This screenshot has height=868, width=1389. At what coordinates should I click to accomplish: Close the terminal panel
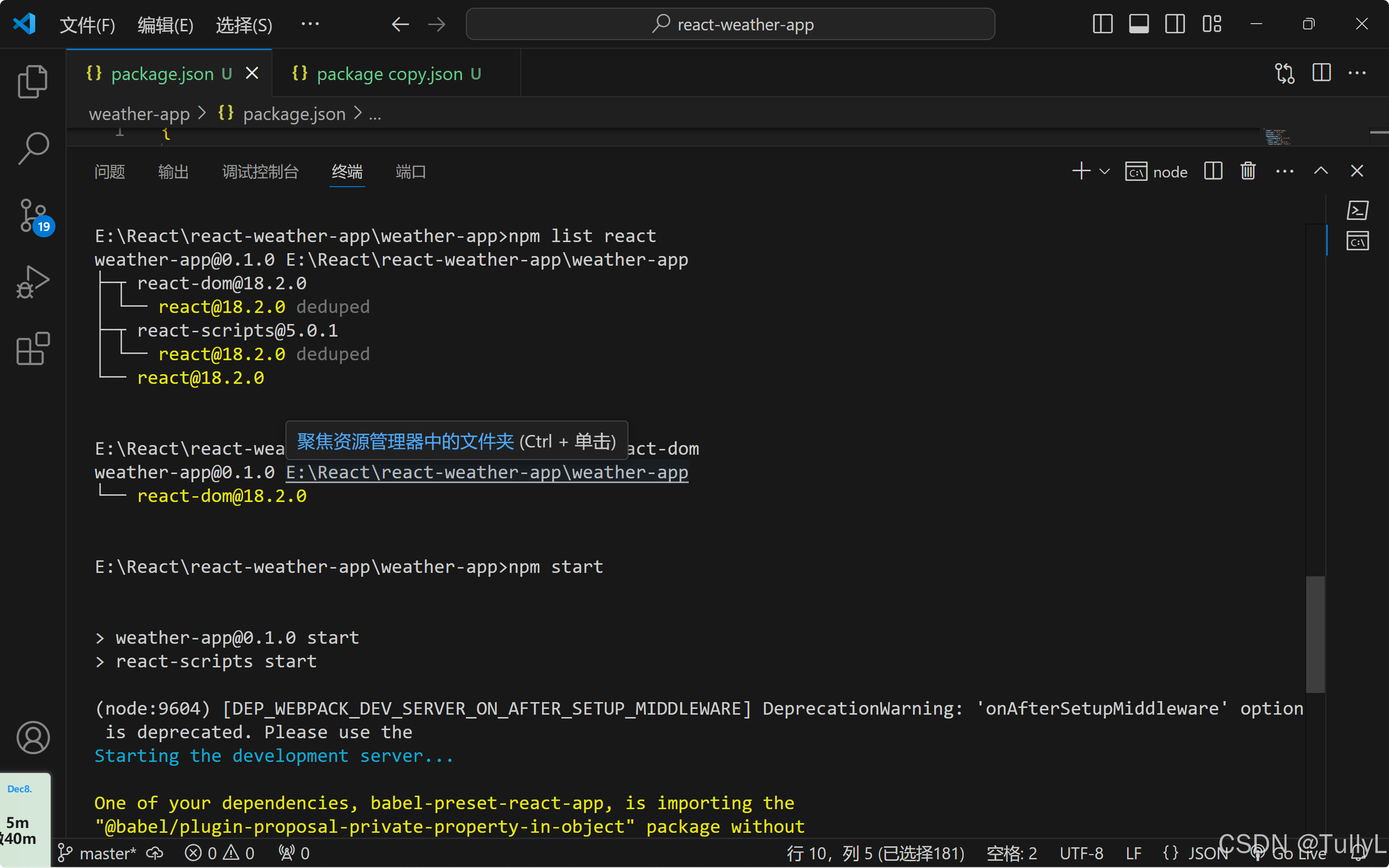1357,171
